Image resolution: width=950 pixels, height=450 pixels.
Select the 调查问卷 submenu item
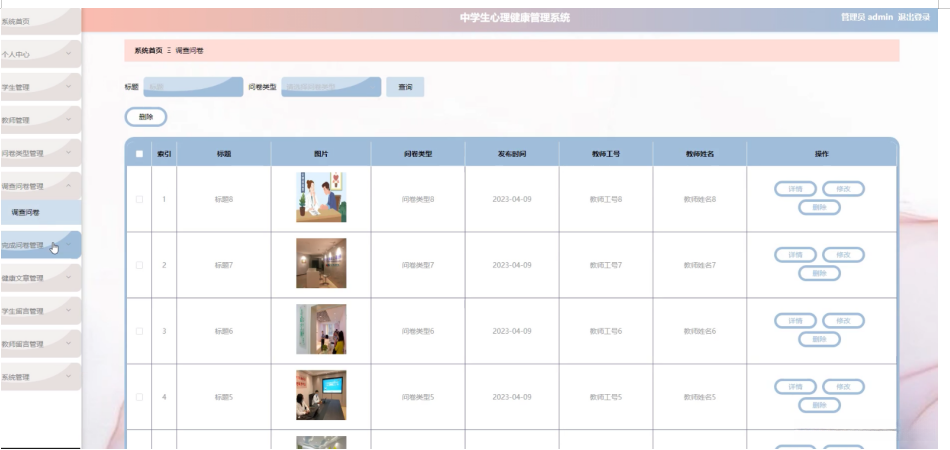[41, 213]
